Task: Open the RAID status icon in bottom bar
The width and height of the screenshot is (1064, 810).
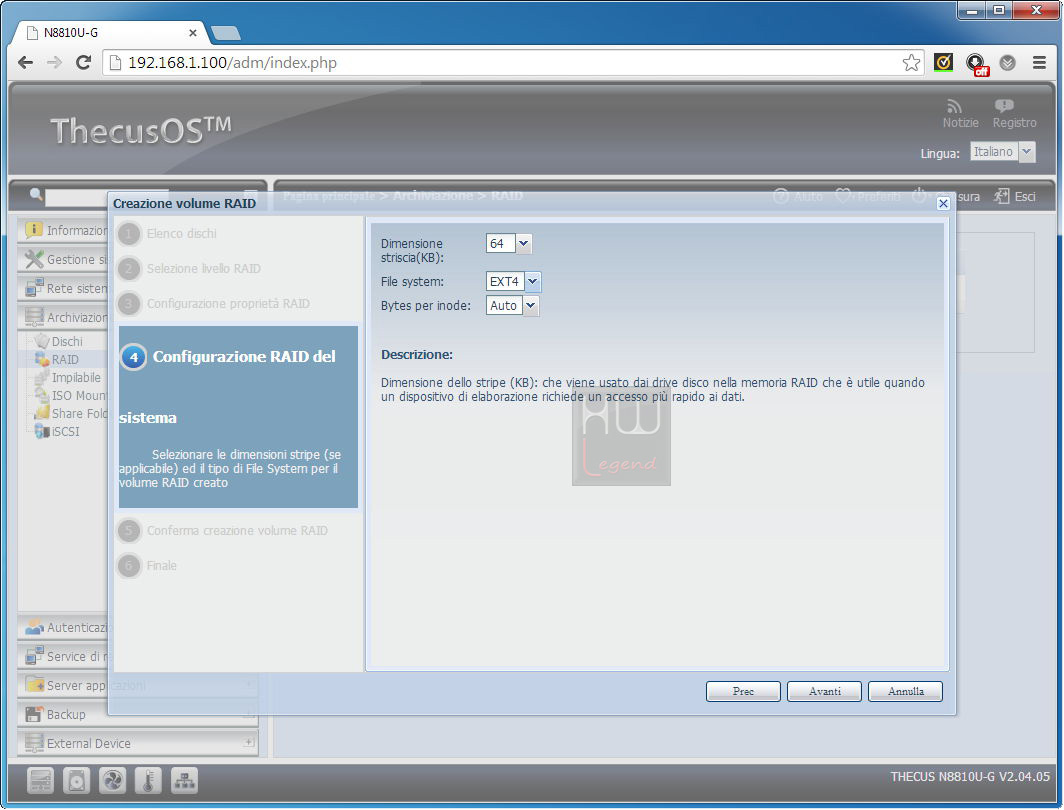Action: pos(40,781)
